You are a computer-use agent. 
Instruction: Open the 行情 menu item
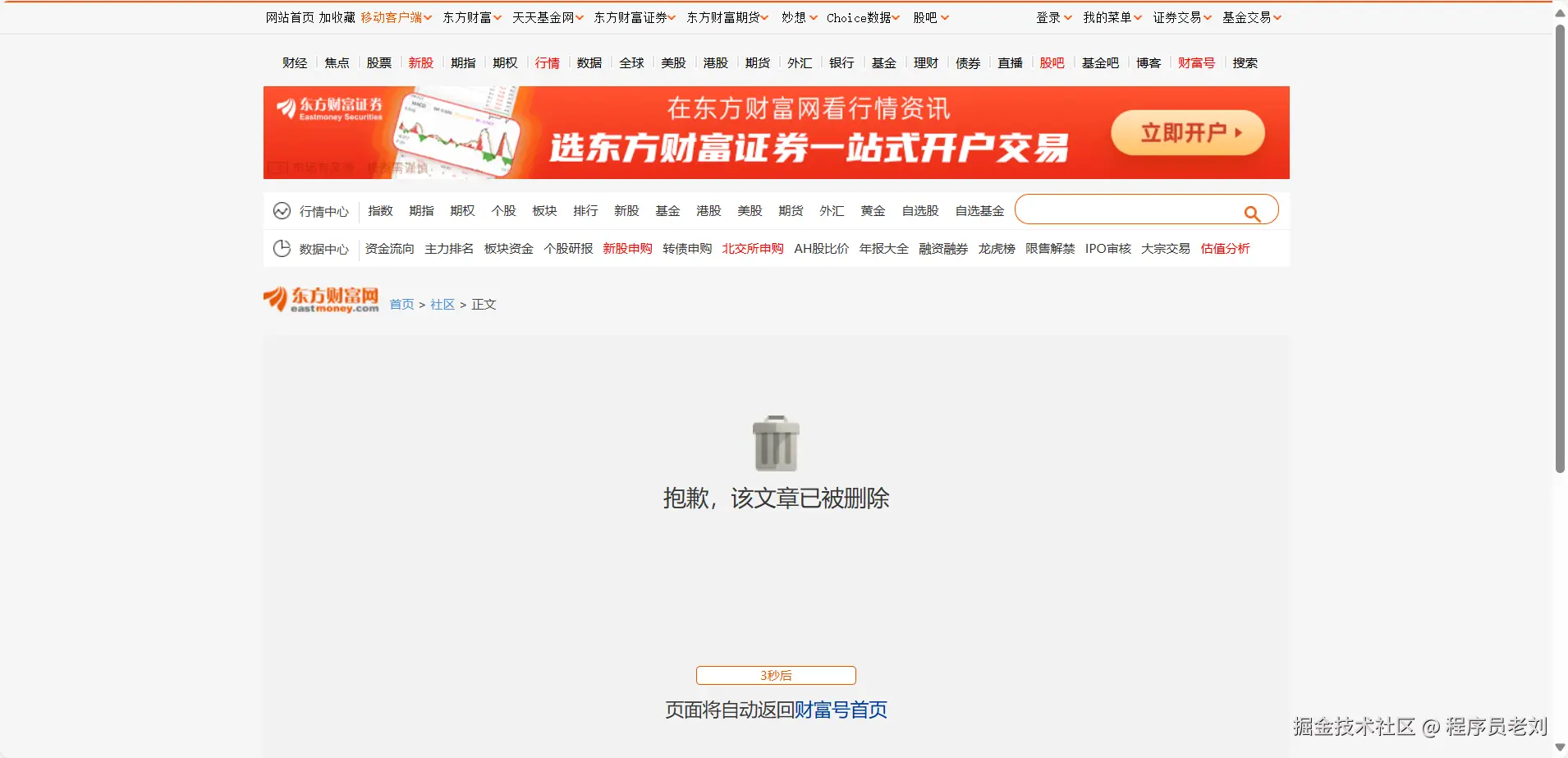(x=546, y=62)
